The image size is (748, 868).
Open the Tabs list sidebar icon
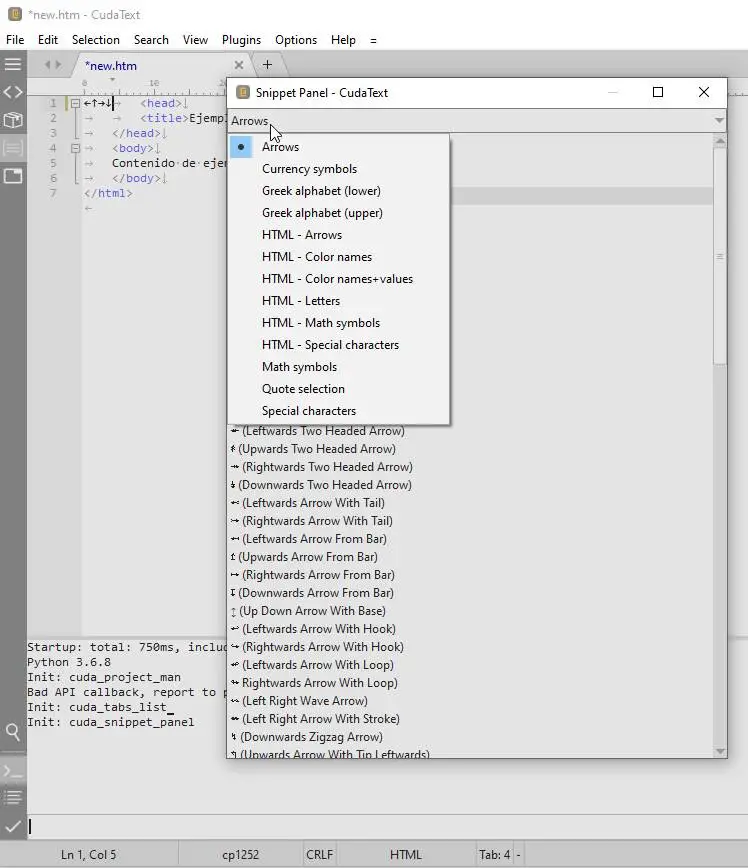pyautogui.click(x=13, y=176)
